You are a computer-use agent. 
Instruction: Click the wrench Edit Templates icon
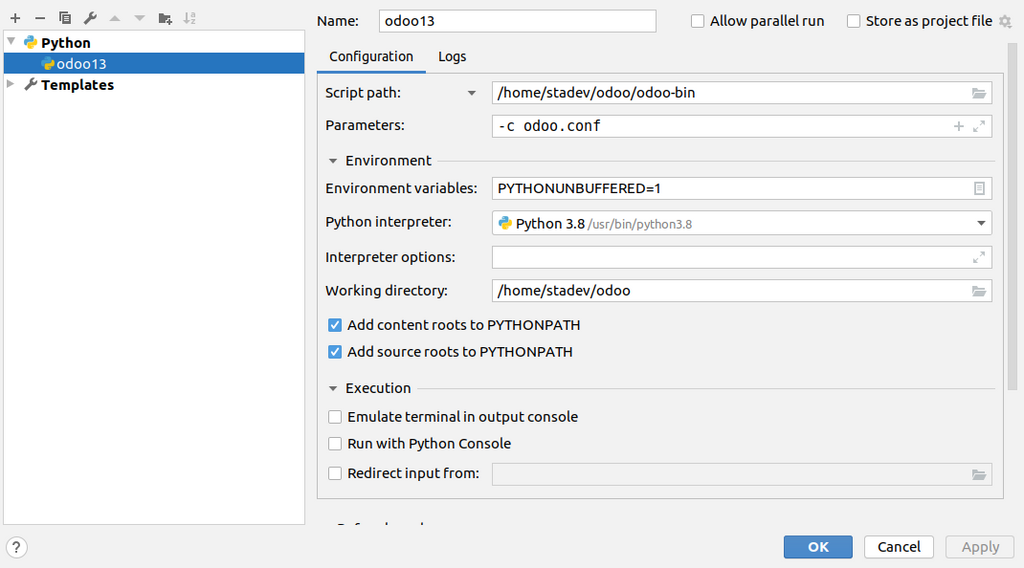(x=90, y=18)
